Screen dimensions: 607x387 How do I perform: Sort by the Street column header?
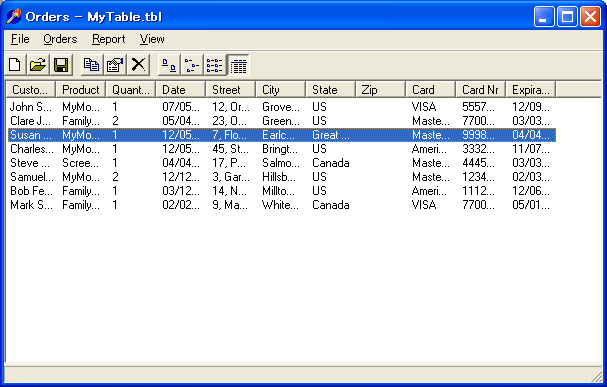[x=231, y=90]
